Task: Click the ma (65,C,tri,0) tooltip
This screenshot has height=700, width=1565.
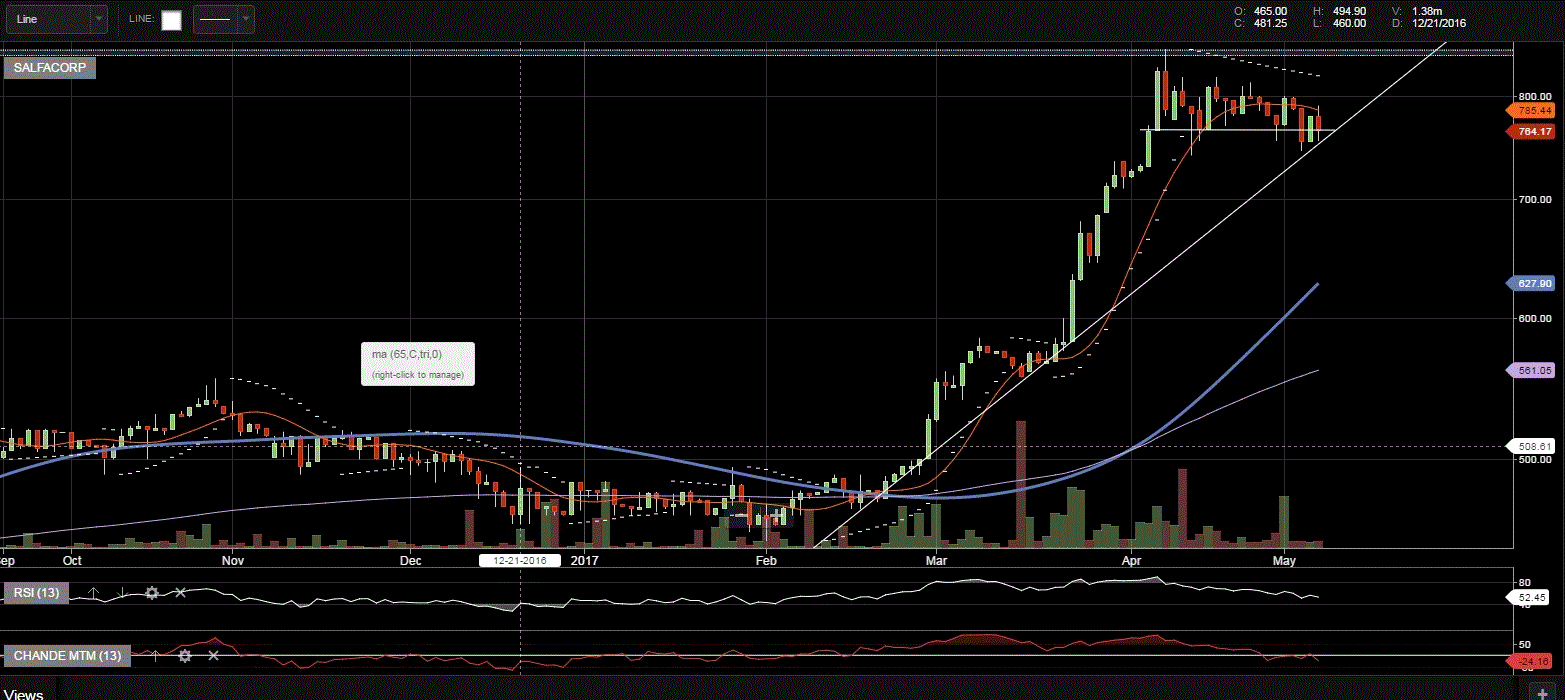Action: coord(417,364)
